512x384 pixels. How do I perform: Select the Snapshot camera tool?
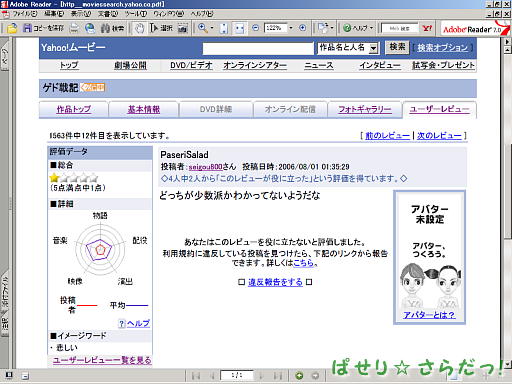pos(182,28)
